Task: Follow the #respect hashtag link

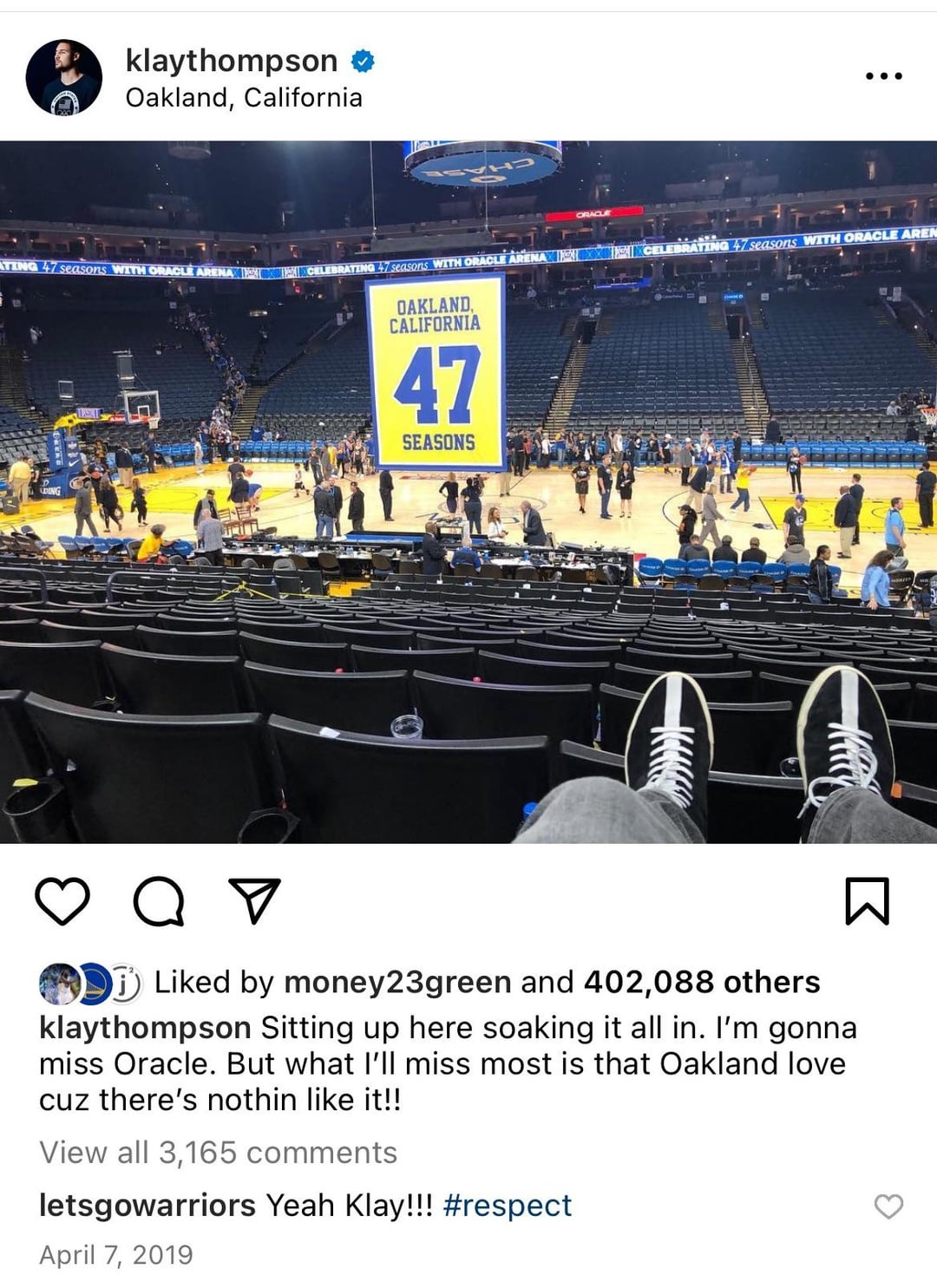Action: pos(508,1206)
